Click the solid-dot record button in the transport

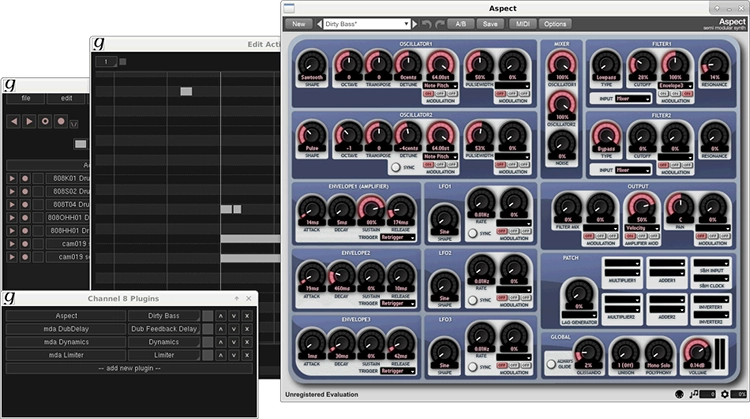[x=61, y=121]
